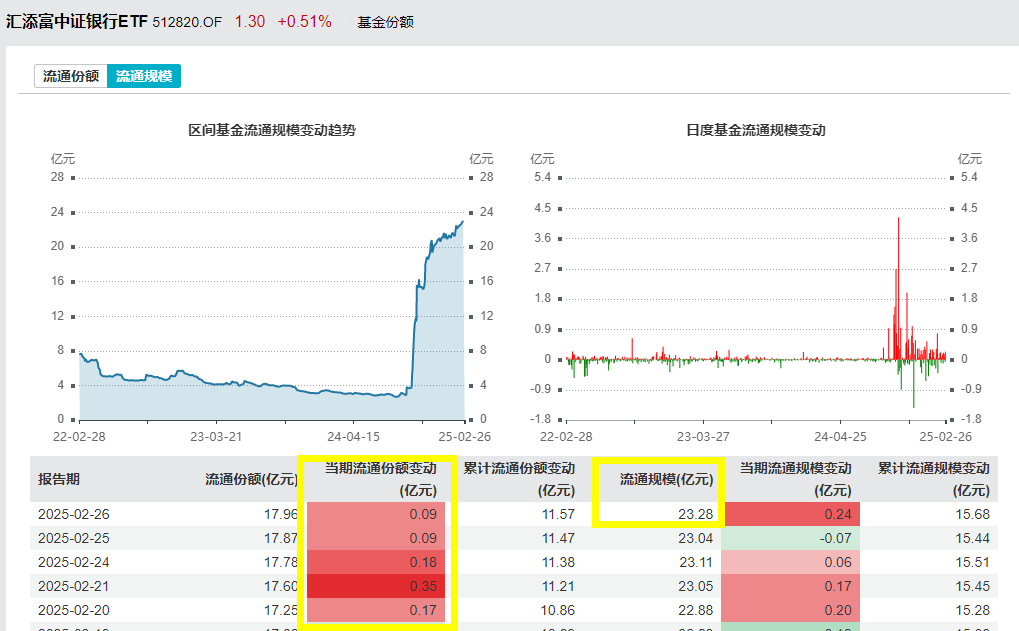Click the 日度基金流通规模变动 chart title

756,130
